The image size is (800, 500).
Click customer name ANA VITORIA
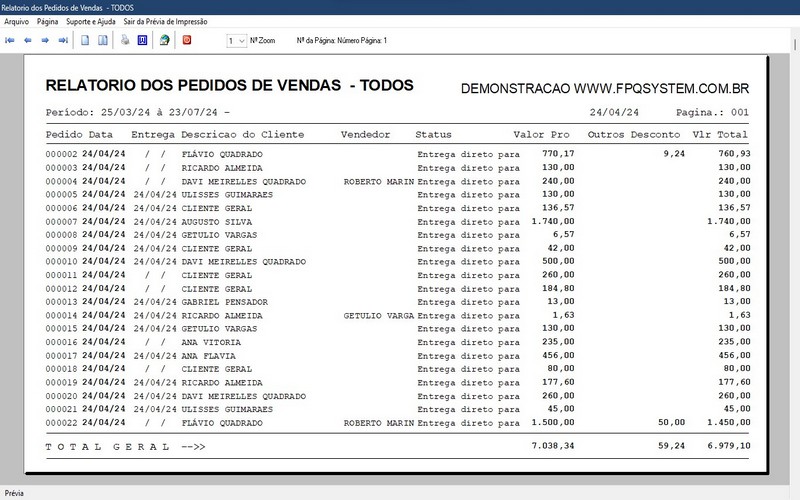coord(211,342)
